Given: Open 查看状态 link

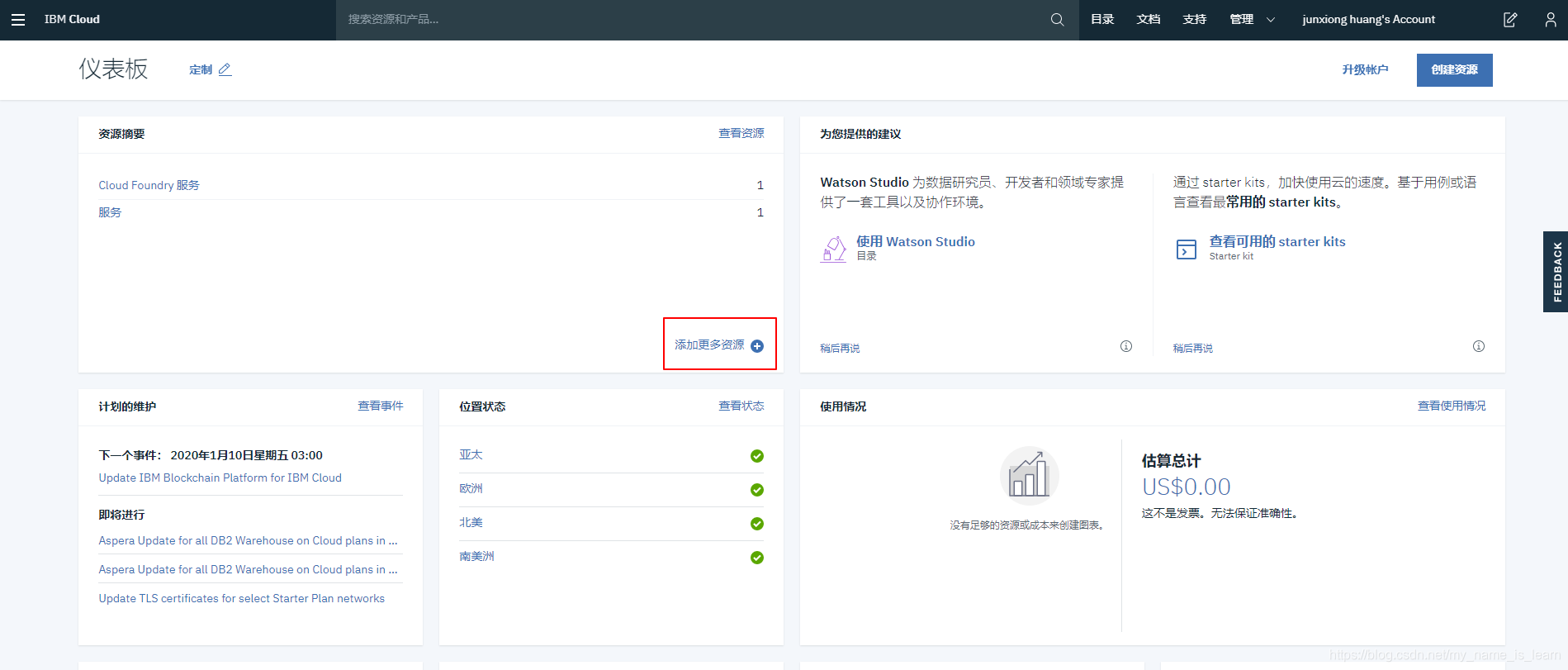Looking at the screenshot, I should click(x=741, y=406).
